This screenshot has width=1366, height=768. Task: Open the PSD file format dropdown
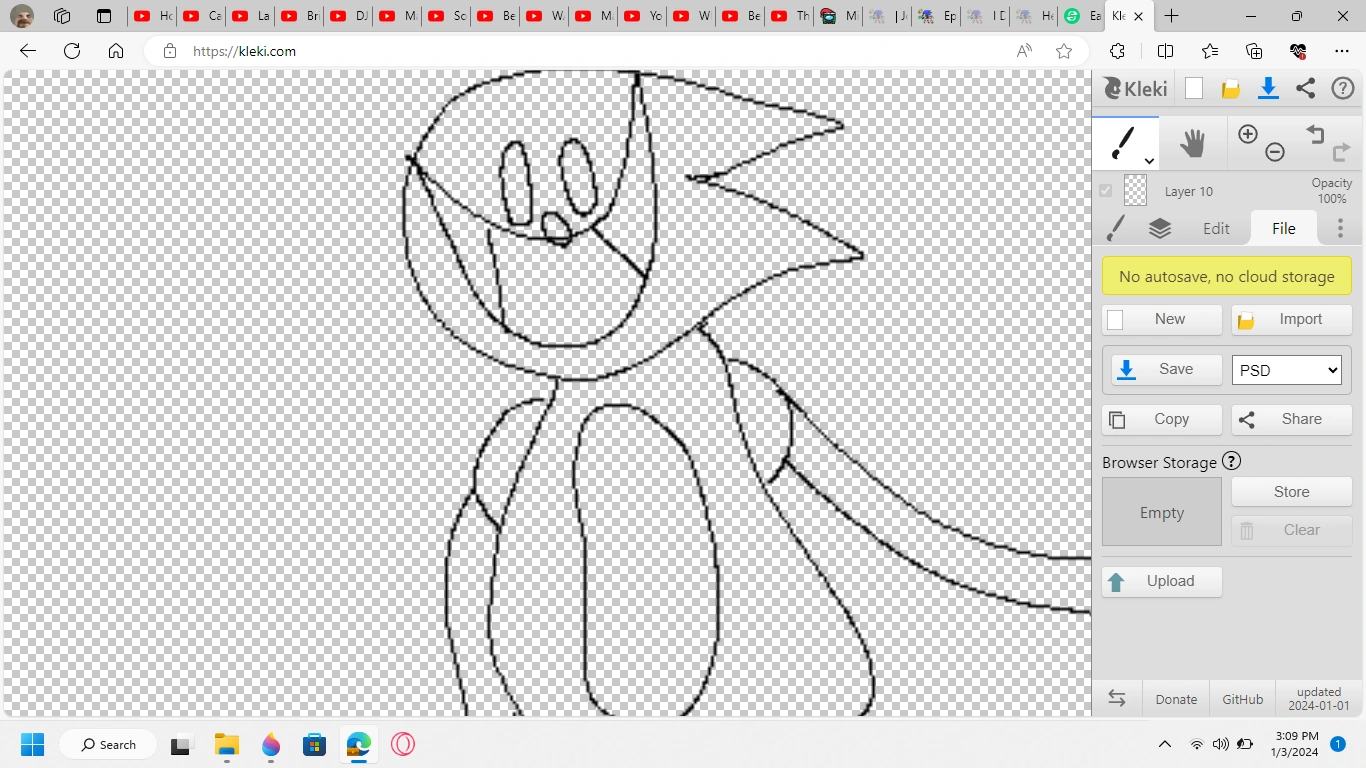coord(1286,370)
